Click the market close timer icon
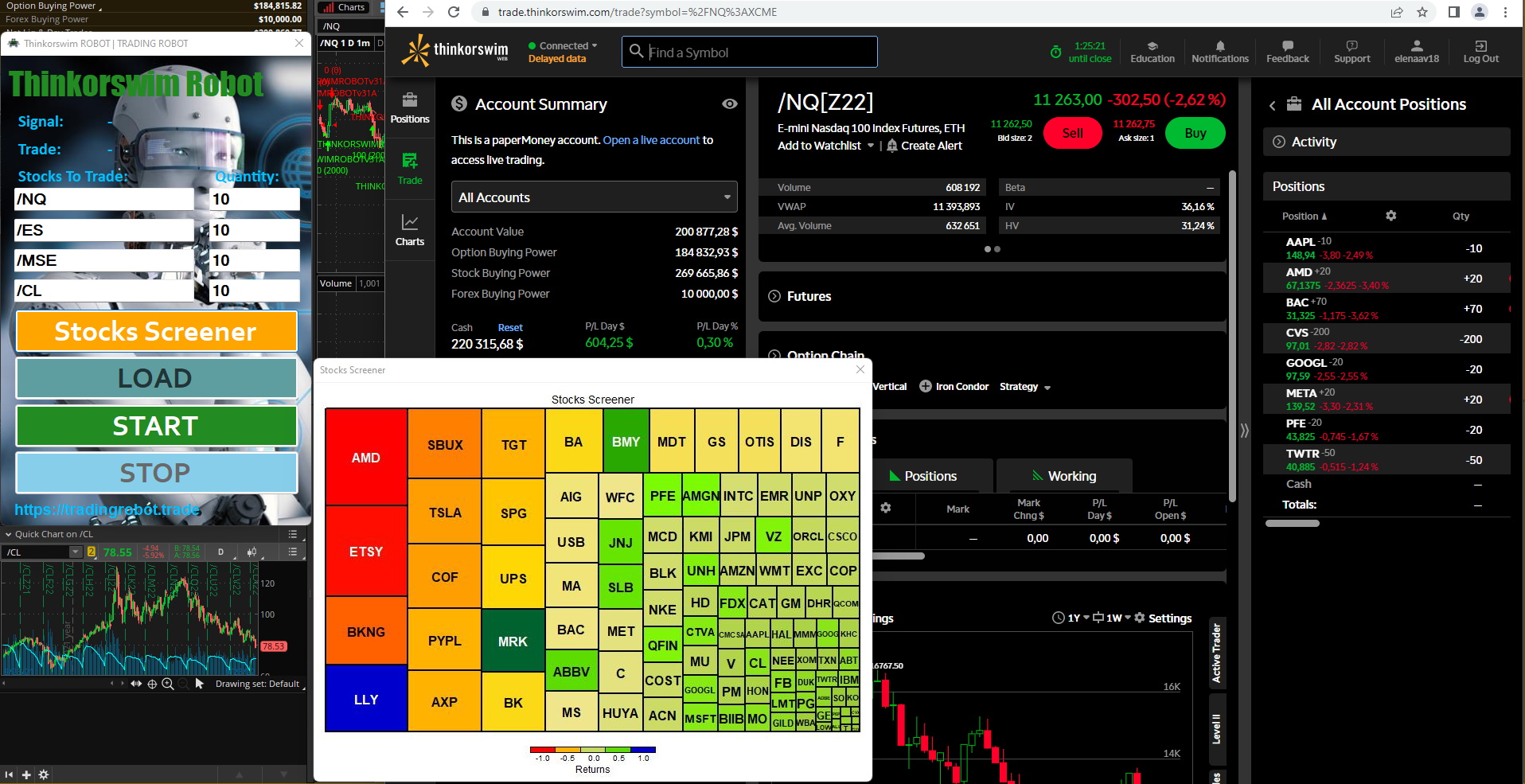1525x784 pixels. click(1055, 53)
